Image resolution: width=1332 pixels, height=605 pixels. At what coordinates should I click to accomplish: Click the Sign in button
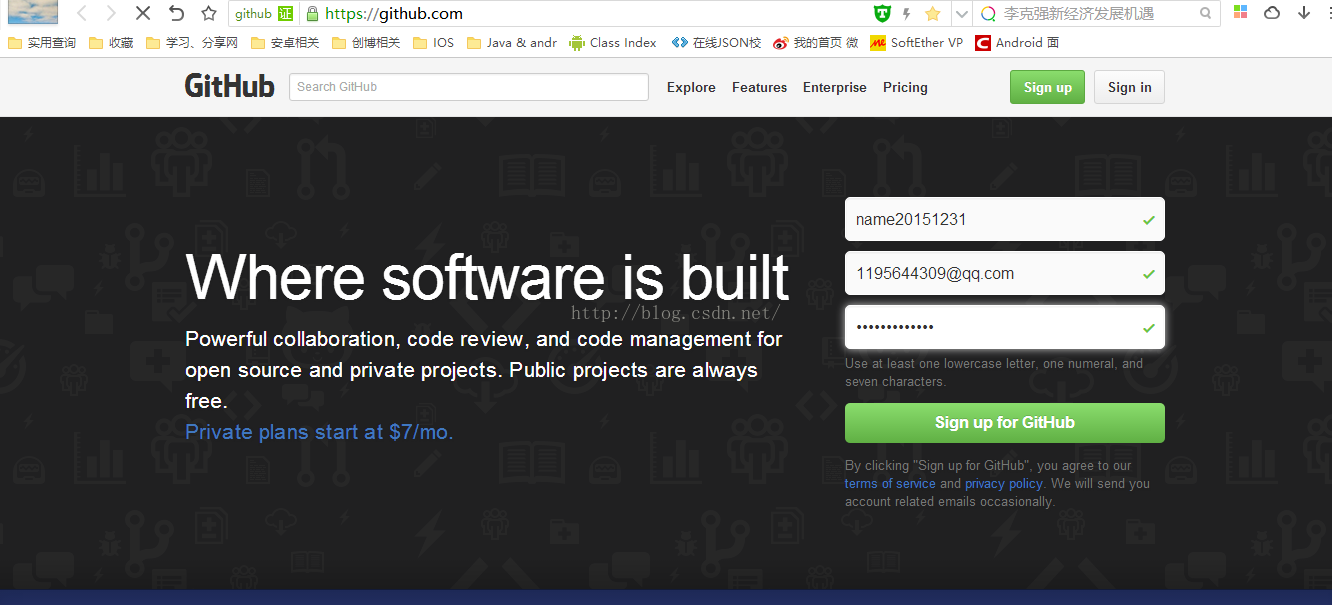point(1129,87)
